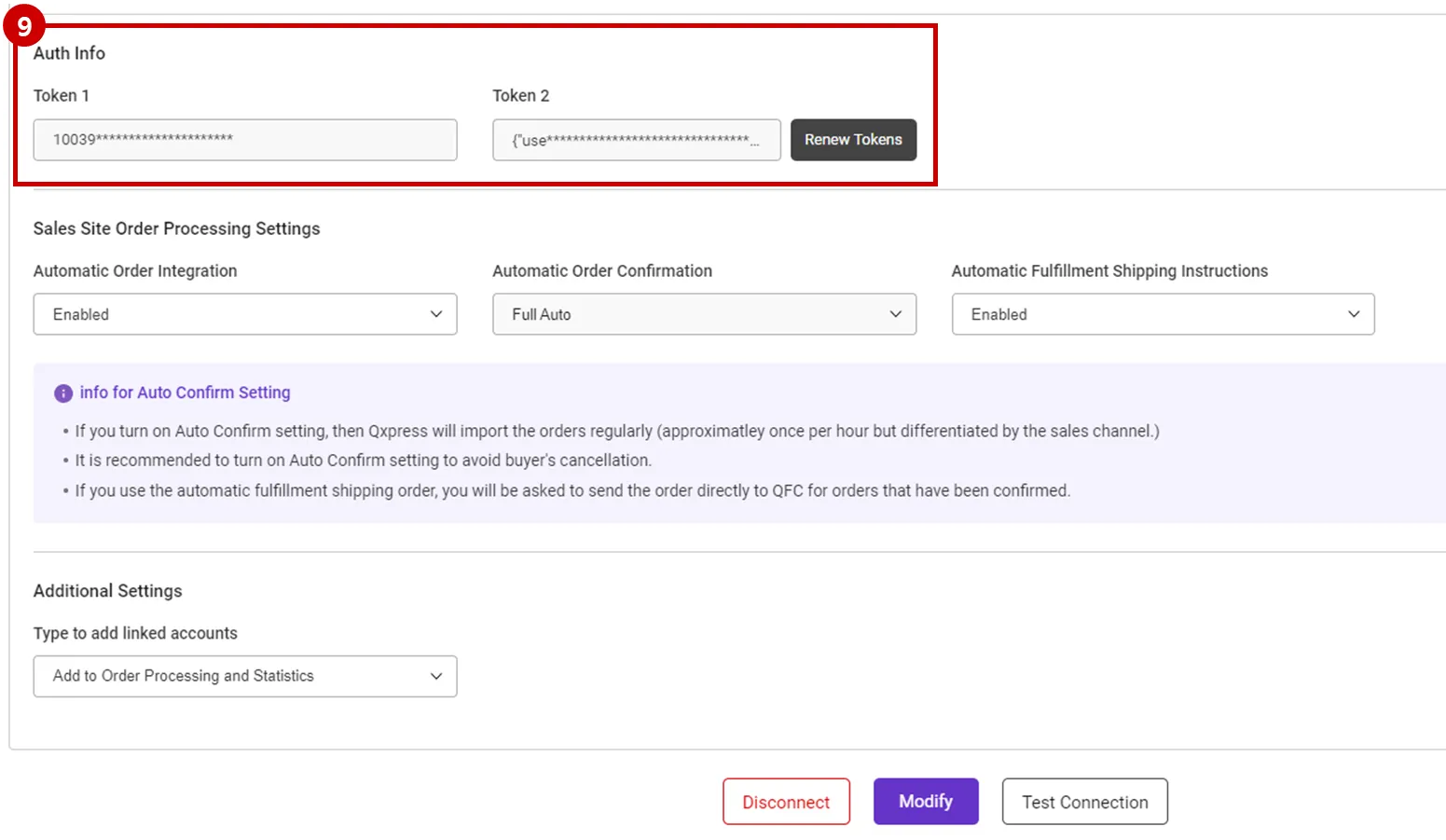Expand the Add to Order Processing and Statistics dropdown
Image resolution: width=1446 pixels, height=840 pixels.
(x=244, y=676)
